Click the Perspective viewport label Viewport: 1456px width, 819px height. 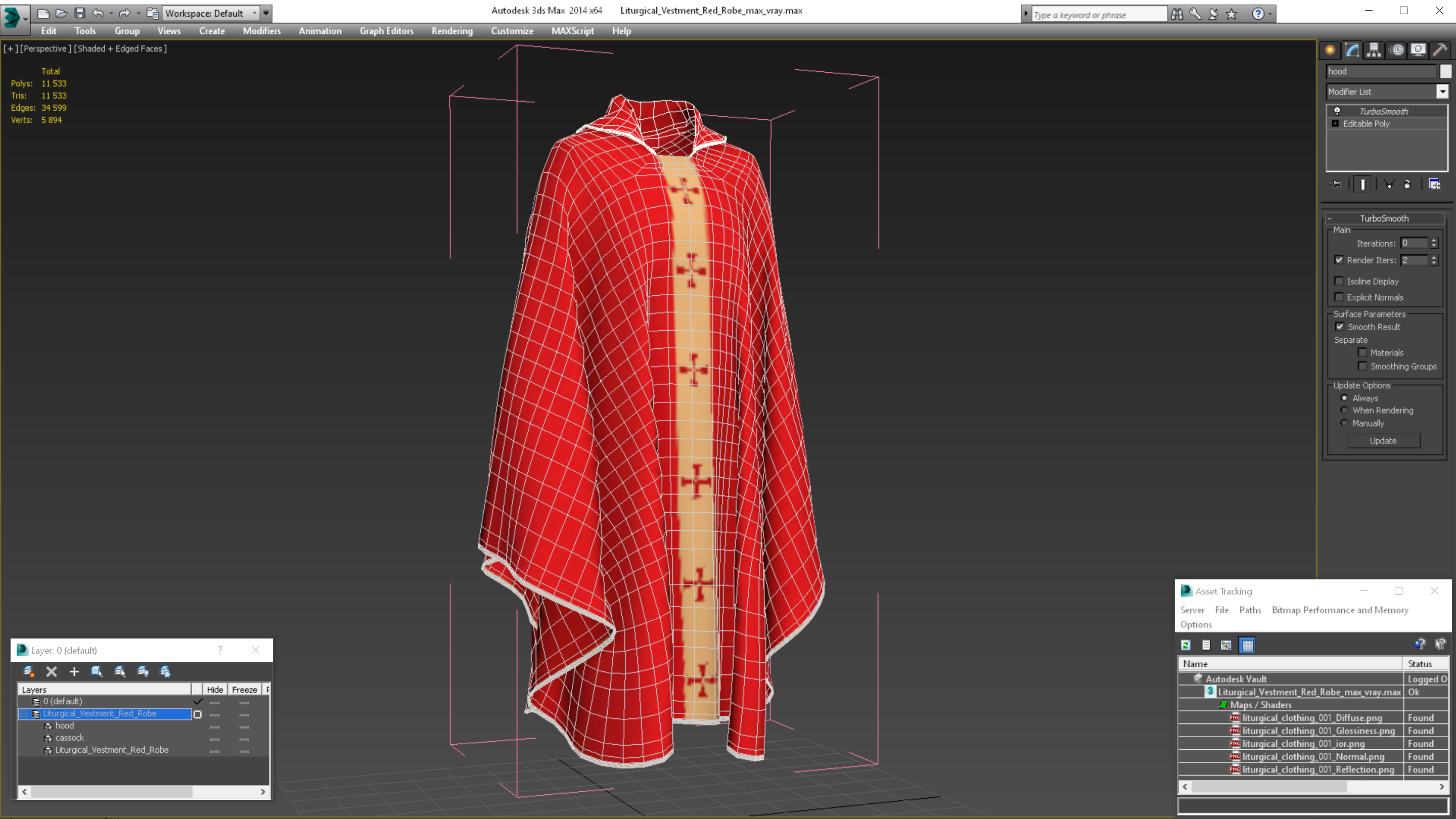(x=45, y=49)
